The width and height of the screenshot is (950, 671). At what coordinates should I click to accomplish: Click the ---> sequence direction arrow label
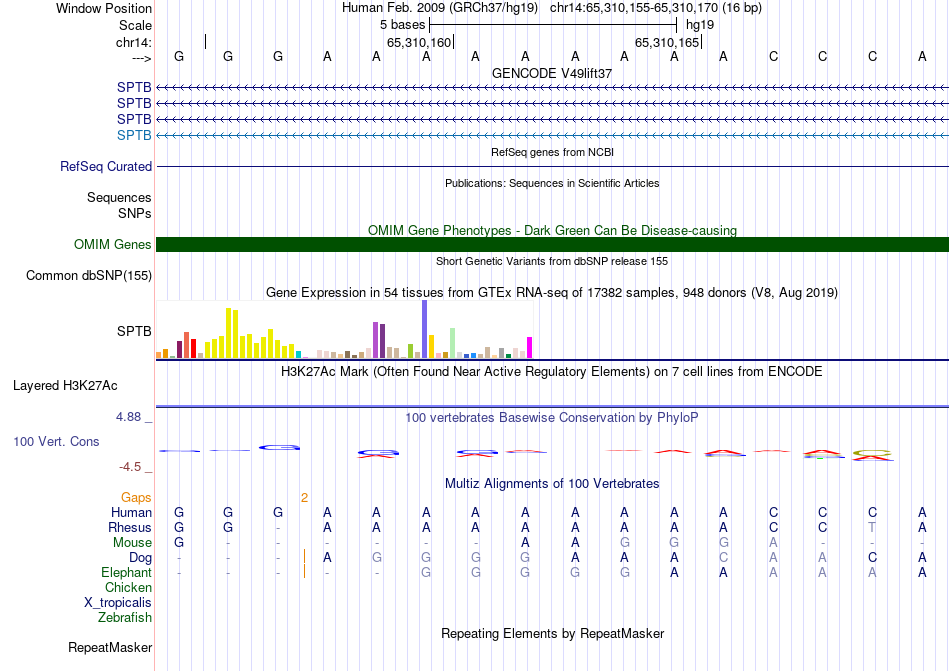click(x=142, y=58)
